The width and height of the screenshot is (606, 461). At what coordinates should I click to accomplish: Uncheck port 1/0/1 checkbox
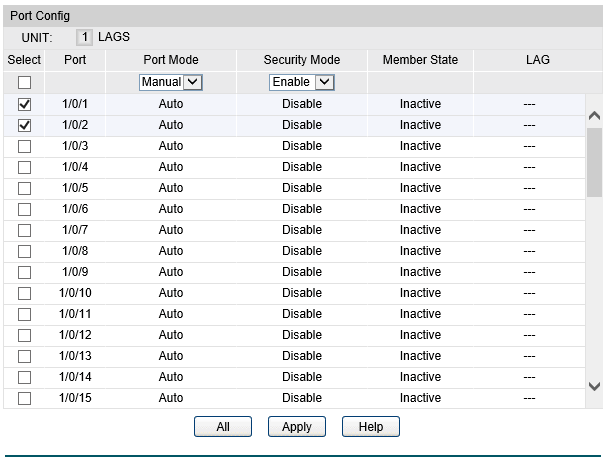[x=24, y=104]
